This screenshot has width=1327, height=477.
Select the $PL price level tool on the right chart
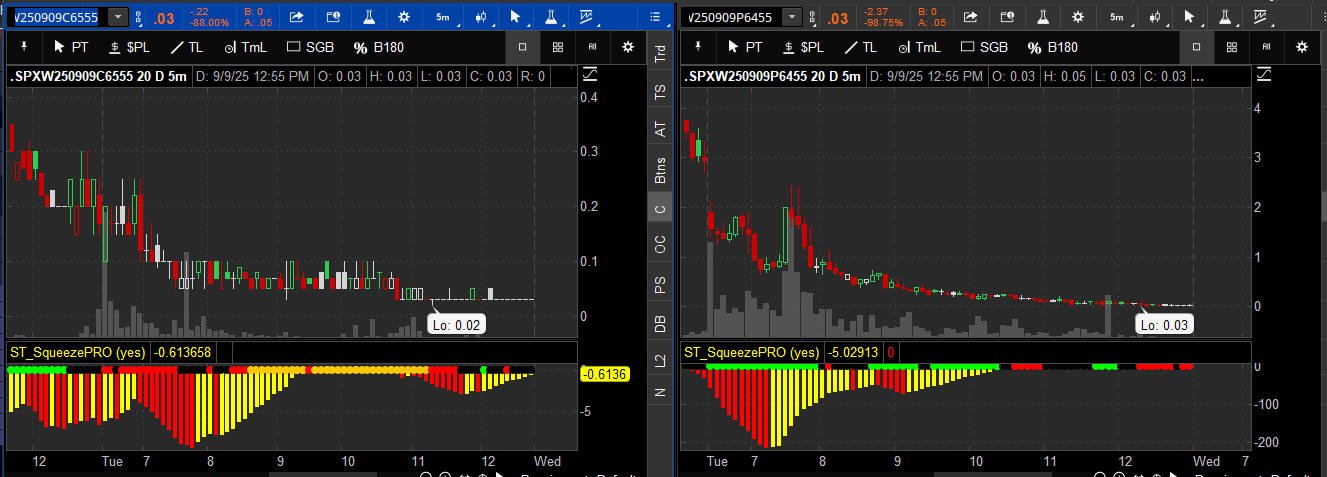tap(803, 47)
